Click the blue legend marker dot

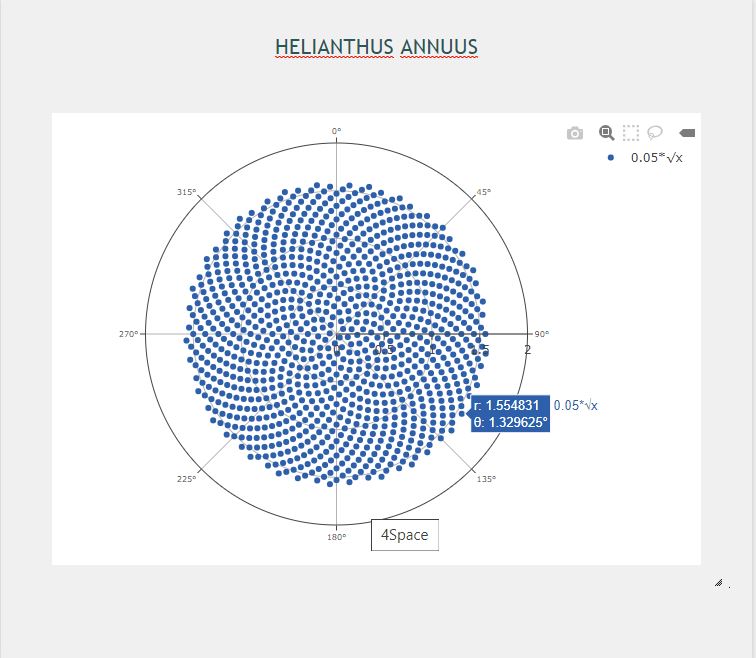coord(611,158)
